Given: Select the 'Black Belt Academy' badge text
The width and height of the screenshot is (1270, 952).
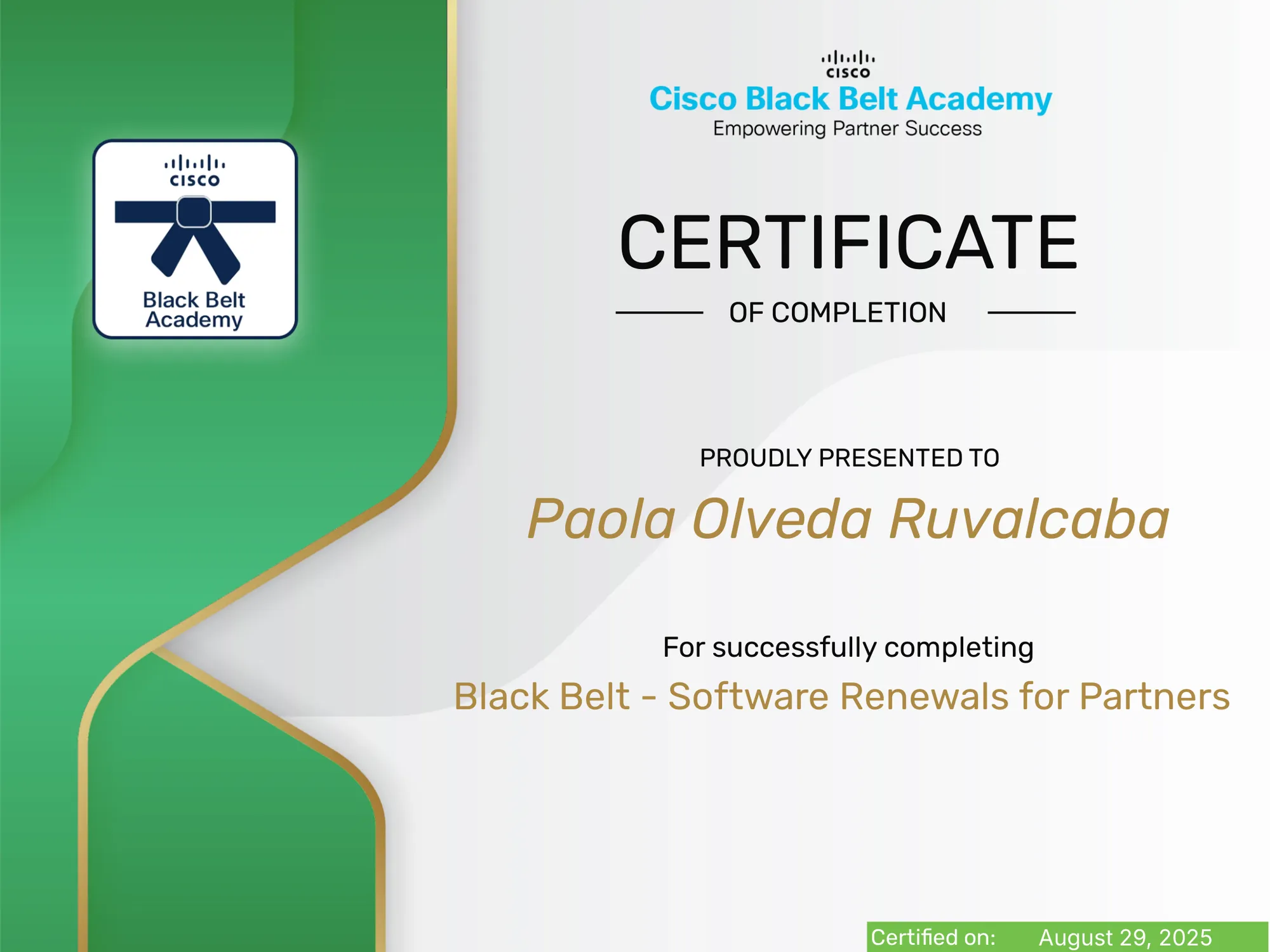Looking at the screenshot, I should coord(194,310).
